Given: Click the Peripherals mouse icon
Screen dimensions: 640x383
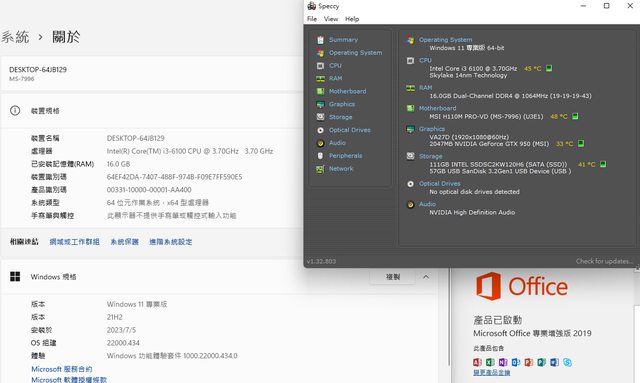Looking at the screenshot, I should [x=320, y=156].
